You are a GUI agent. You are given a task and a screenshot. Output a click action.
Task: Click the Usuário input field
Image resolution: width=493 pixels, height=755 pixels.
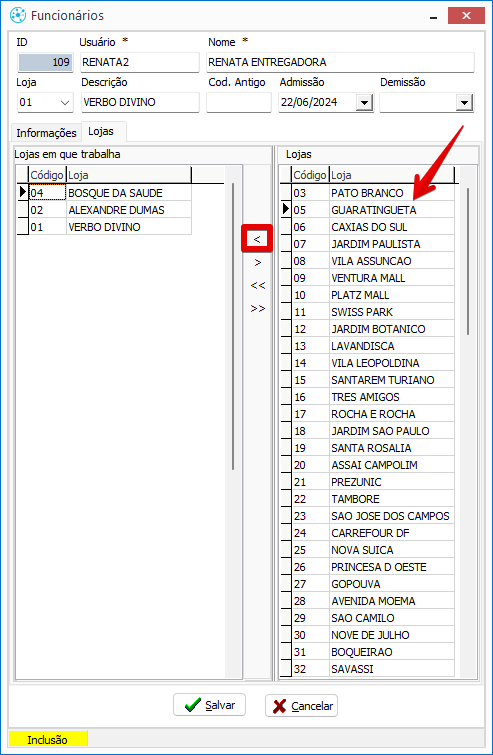tap(140, 62)
